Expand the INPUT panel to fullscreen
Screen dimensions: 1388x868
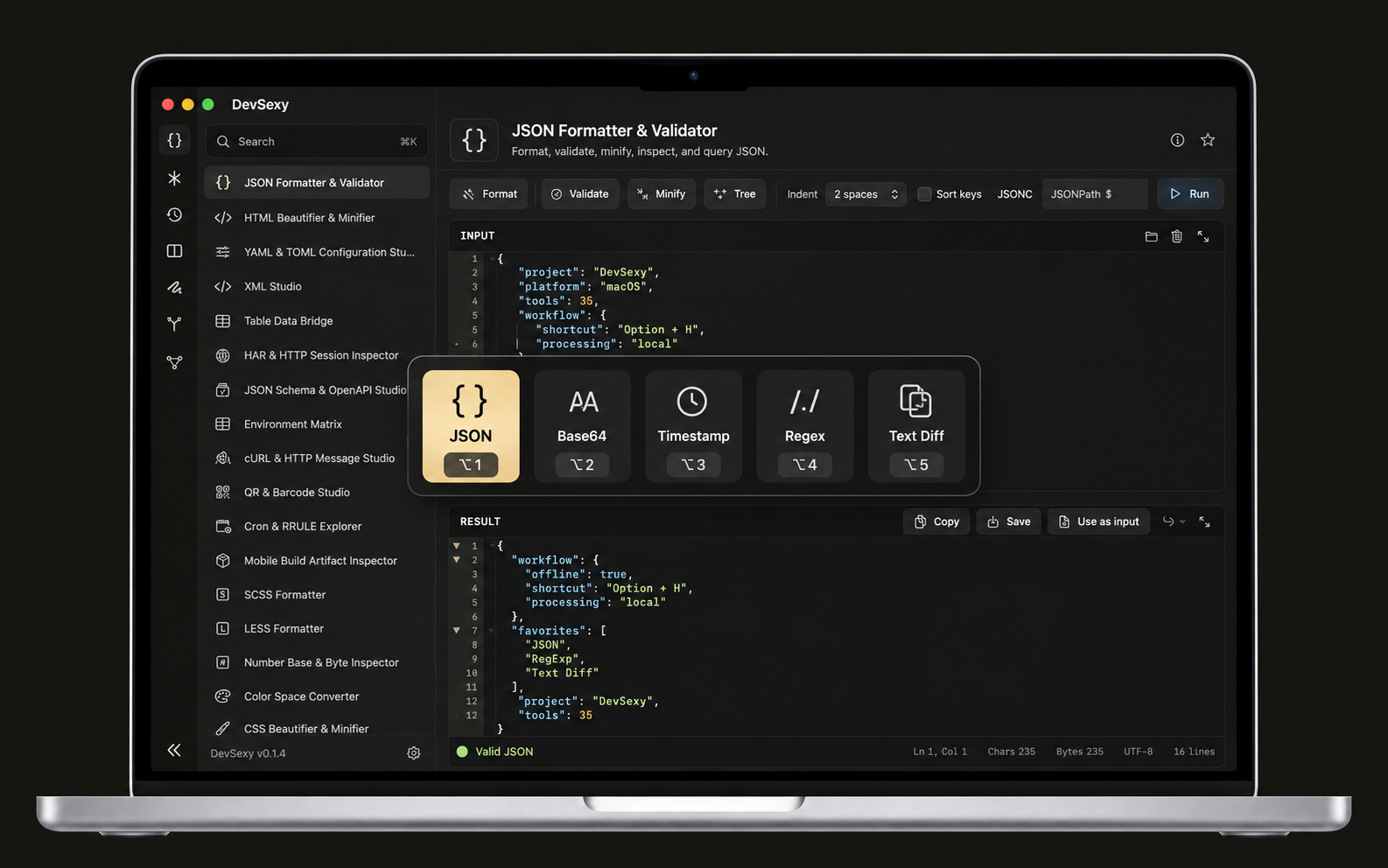point(1203,236)
